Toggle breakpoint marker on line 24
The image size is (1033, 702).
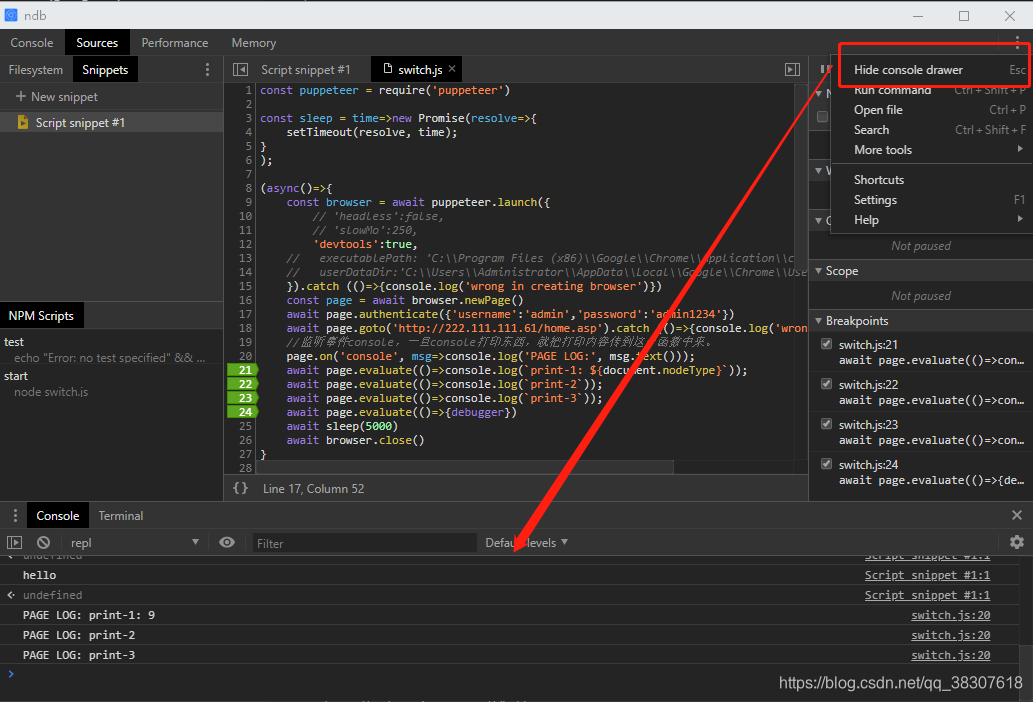pos(242,412)
